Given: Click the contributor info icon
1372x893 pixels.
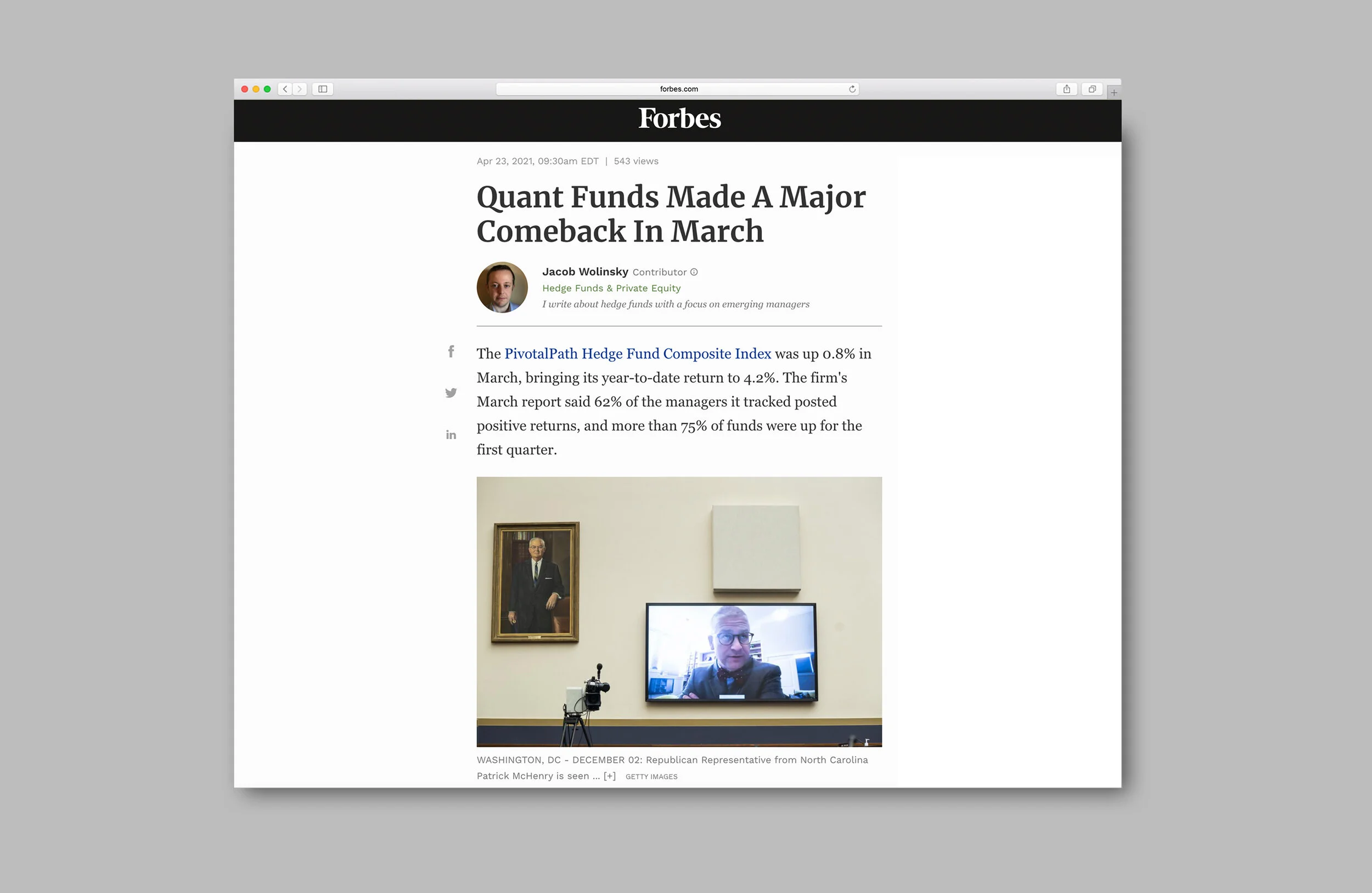Looking at the screenshot, I should point(694,272).
